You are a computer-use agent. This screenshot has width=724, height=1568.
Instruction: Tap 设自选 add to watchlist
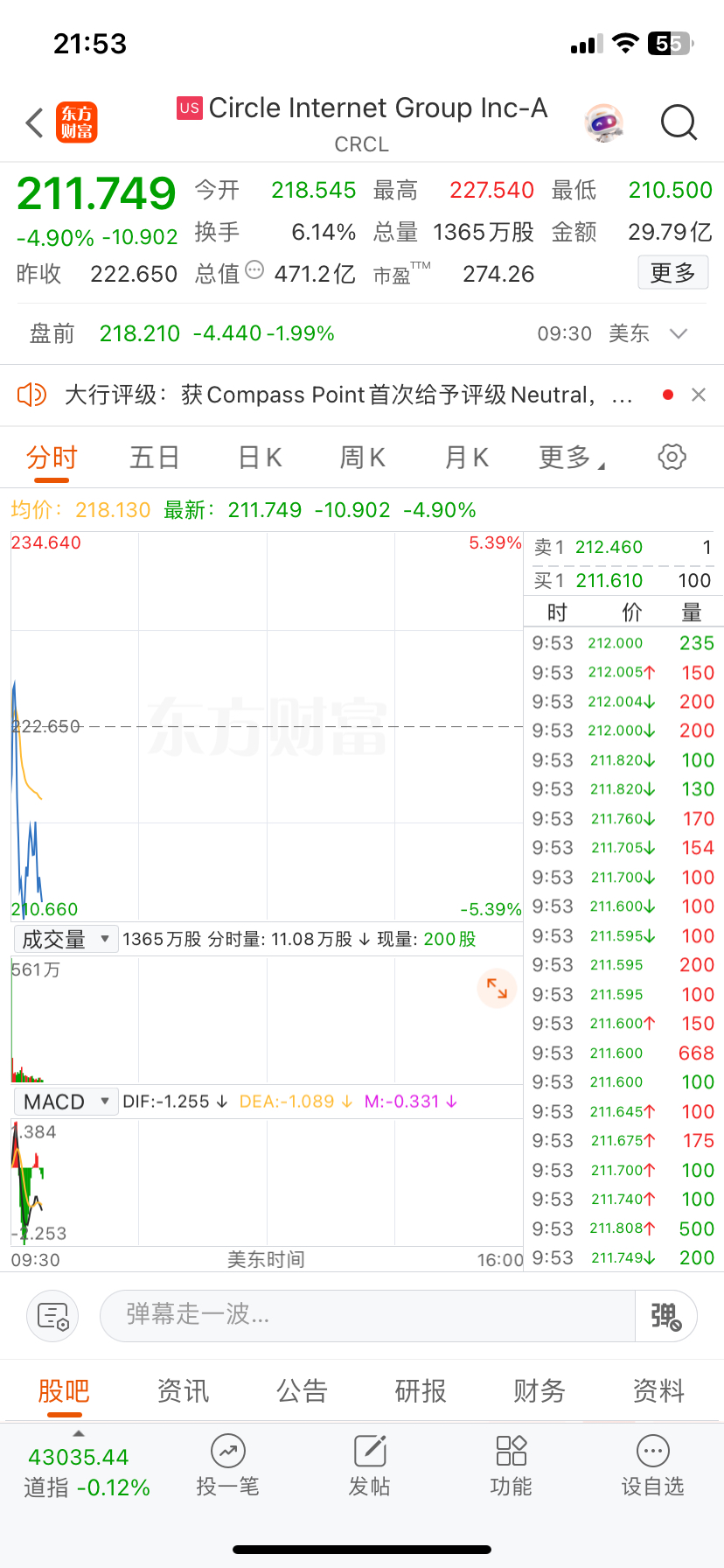(x=652, y=1466)
